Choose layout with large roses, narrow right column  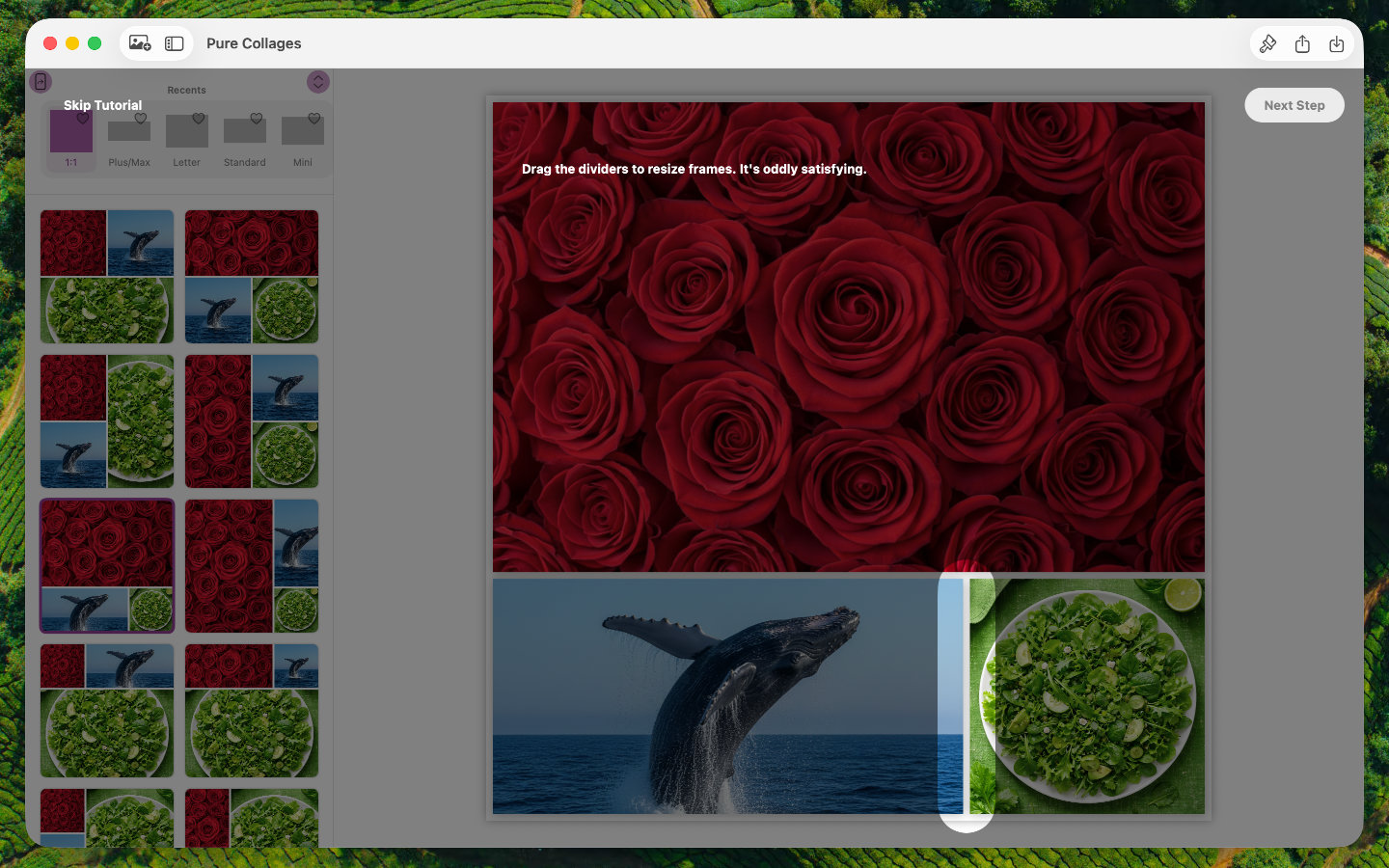(x=252, y=566)
